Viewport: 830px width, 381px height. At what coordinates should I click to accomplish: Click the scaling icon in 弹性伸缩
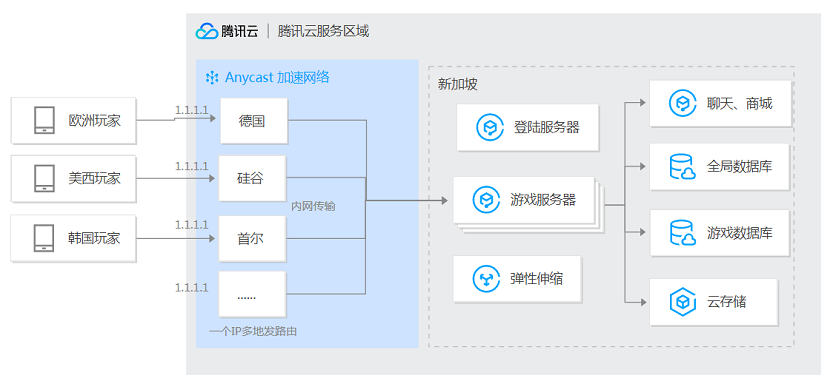[x=486, y=278]
